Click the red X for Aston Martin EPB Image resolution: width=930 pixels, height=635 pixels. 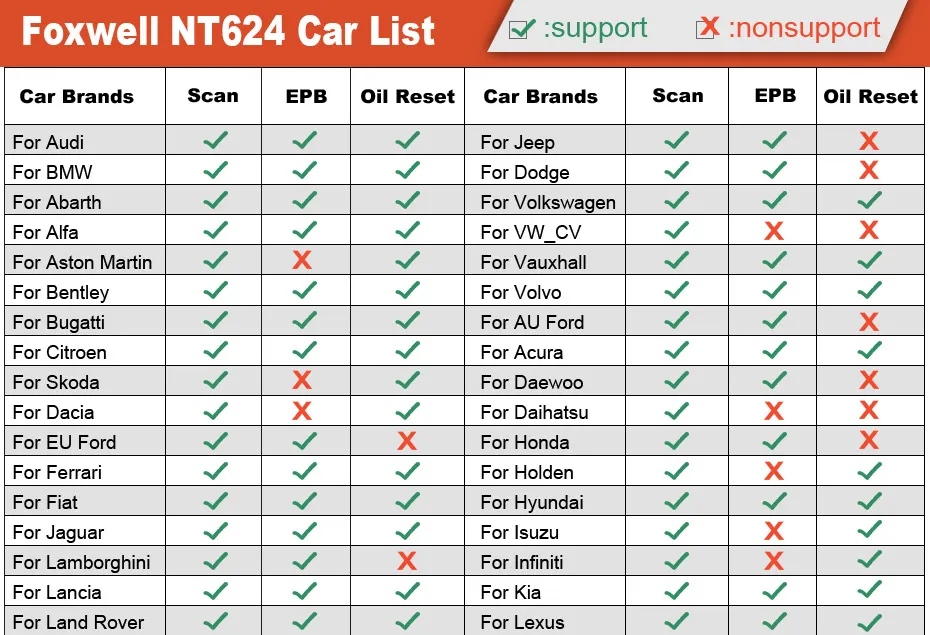tap(302, 260)
